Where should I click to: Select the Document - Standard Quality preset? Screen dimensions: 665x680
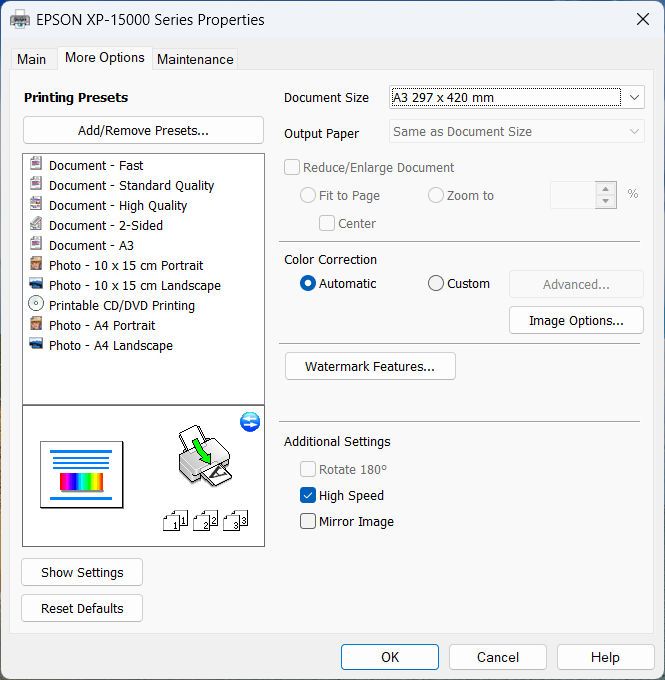(131, 186)
